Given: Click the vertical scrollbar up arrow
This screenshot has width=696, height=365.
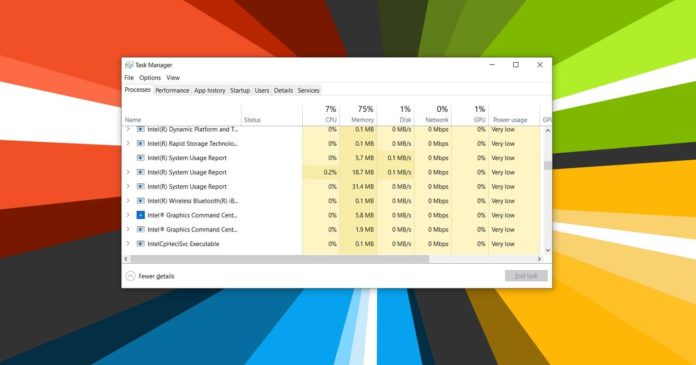Looking at the screenshot, I should (x=548, y=131).
